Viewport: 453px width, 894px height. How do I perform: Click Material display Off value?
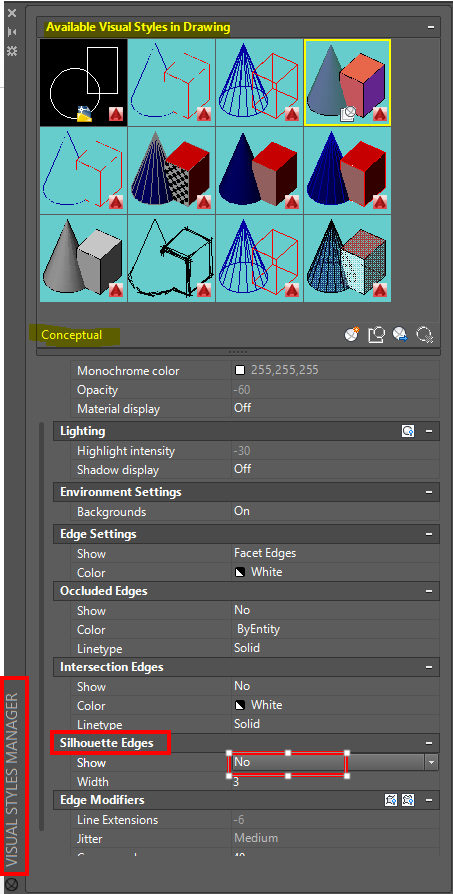pyautogui.click(x=243, y=408)
